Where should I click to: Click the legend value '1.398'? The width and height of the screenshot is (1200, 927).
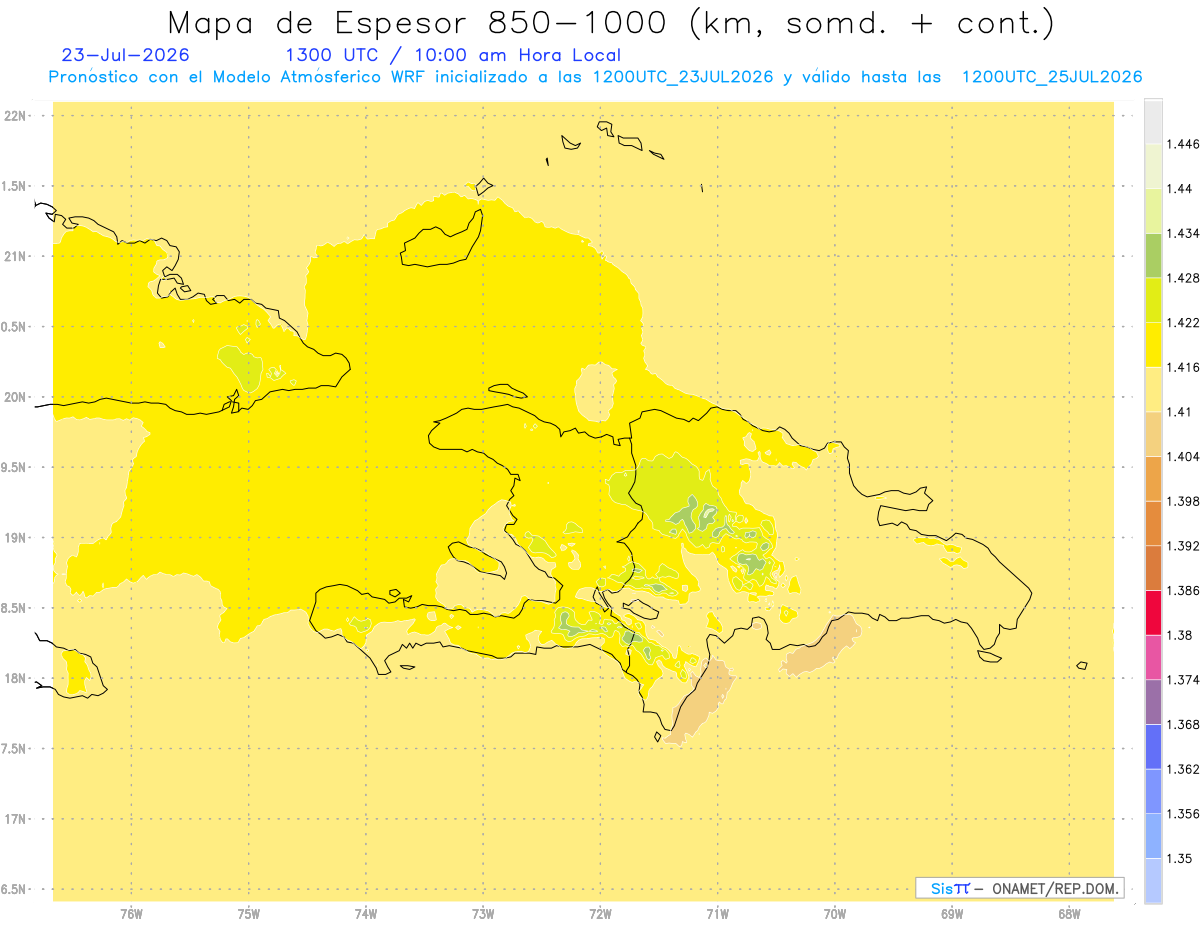tap(1183, 501)
